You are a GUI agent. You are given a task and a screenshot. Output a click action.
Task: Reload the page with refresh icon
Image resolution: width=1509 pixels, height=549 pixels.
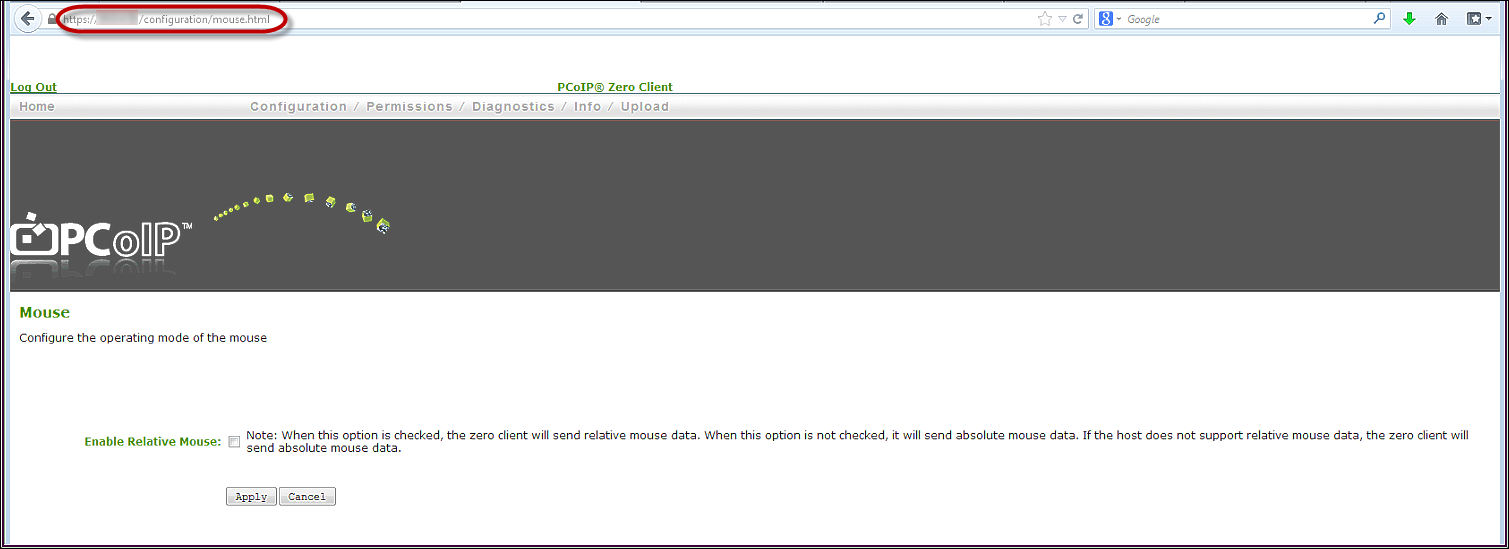click(x=1078, y=19)
